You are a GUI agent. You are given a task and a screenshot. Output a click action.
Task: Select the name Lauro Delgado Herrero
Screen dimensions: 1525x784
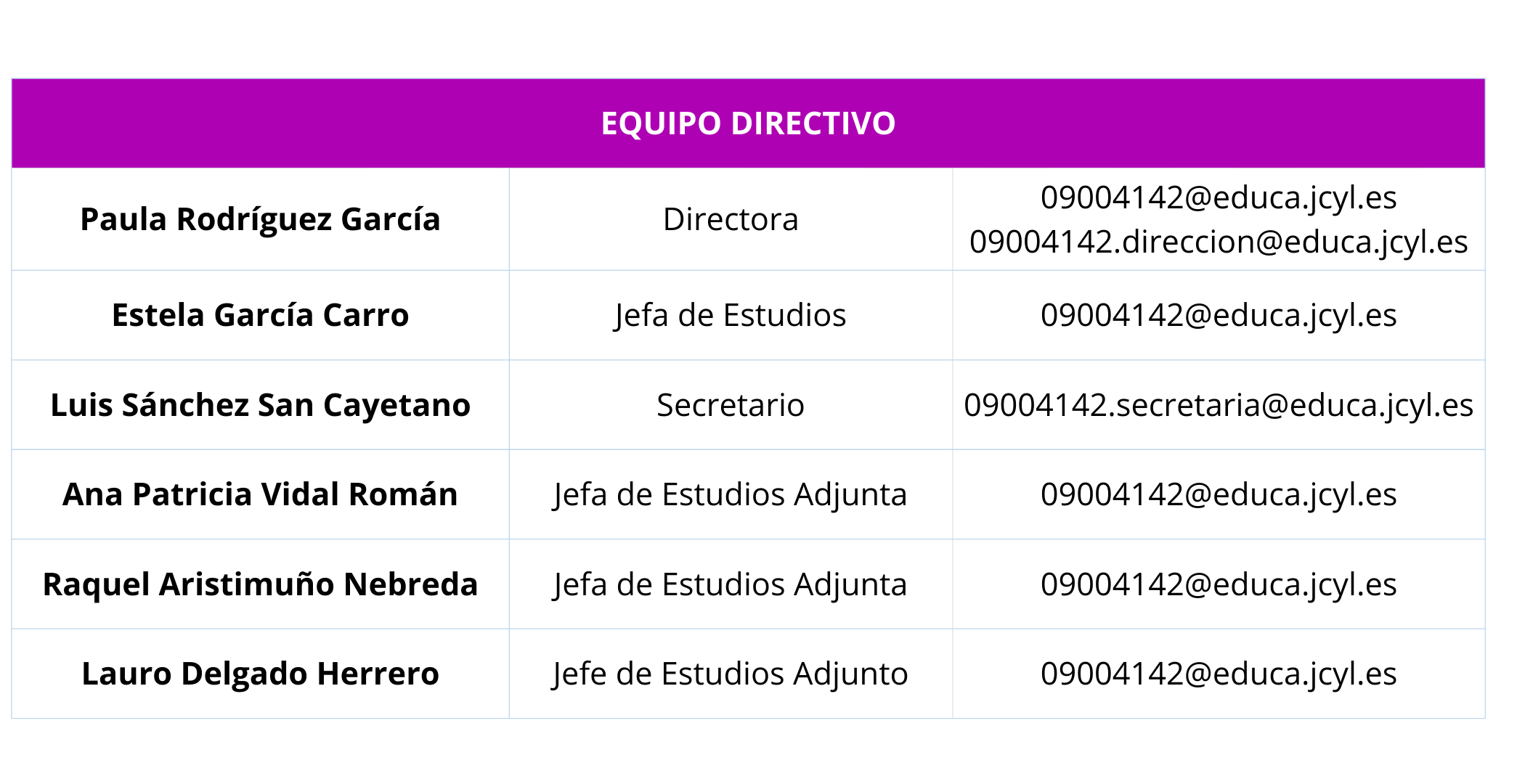[x=260, y=674]
